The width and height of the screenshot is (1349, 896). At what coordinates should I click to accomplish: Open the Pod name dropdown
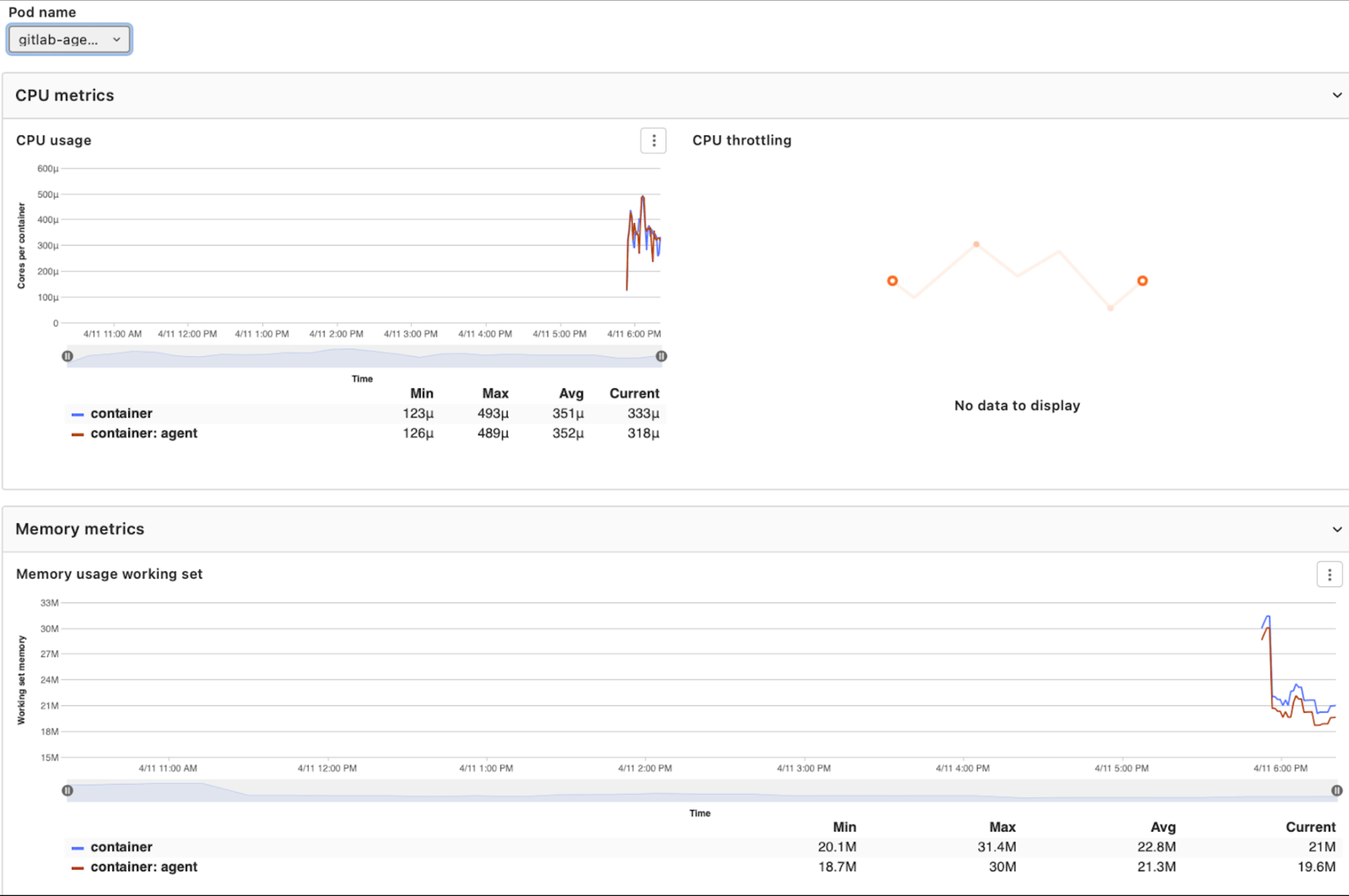point(68,39)
